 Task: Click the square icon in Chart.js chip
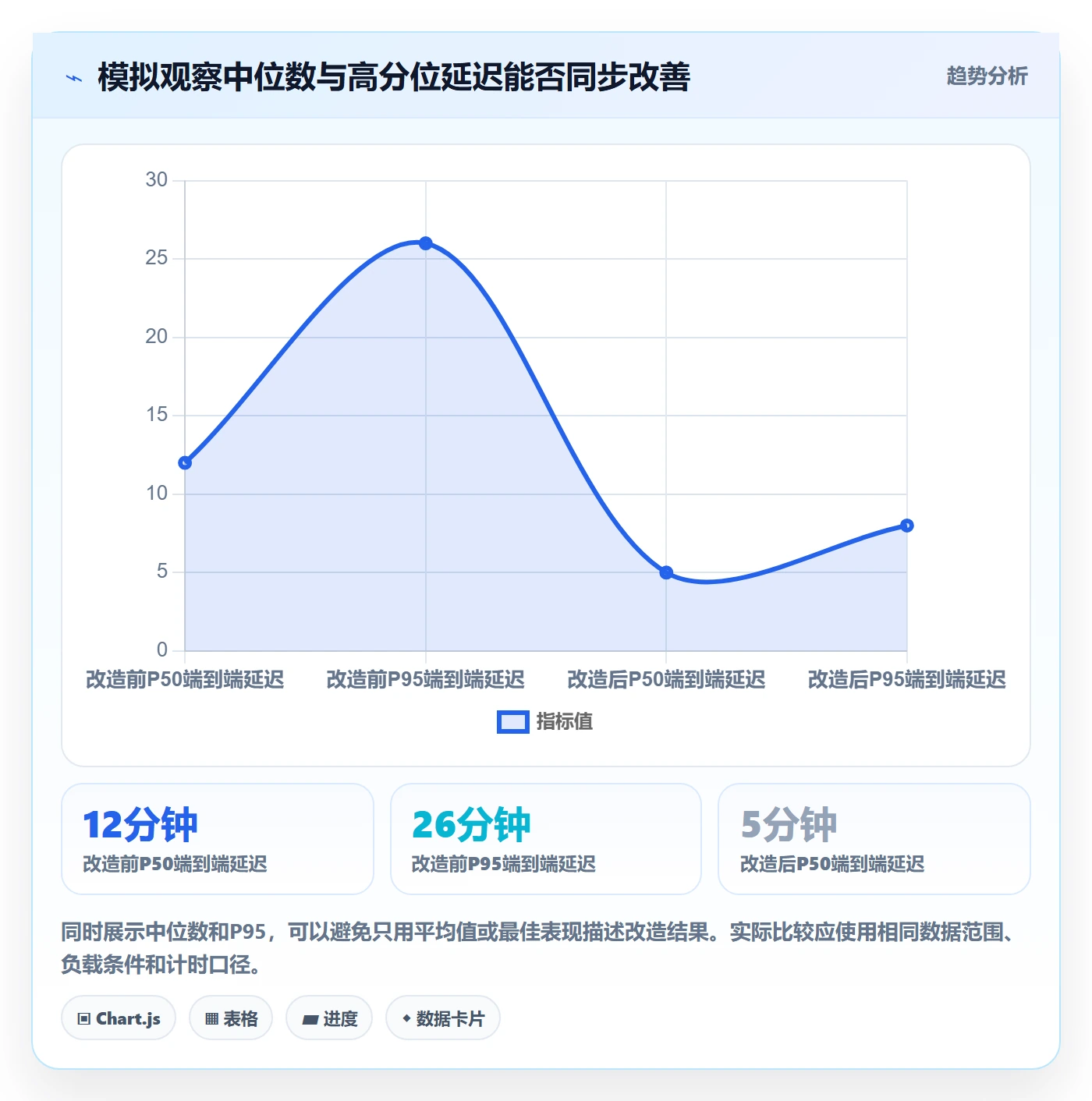click(84, 1019)
